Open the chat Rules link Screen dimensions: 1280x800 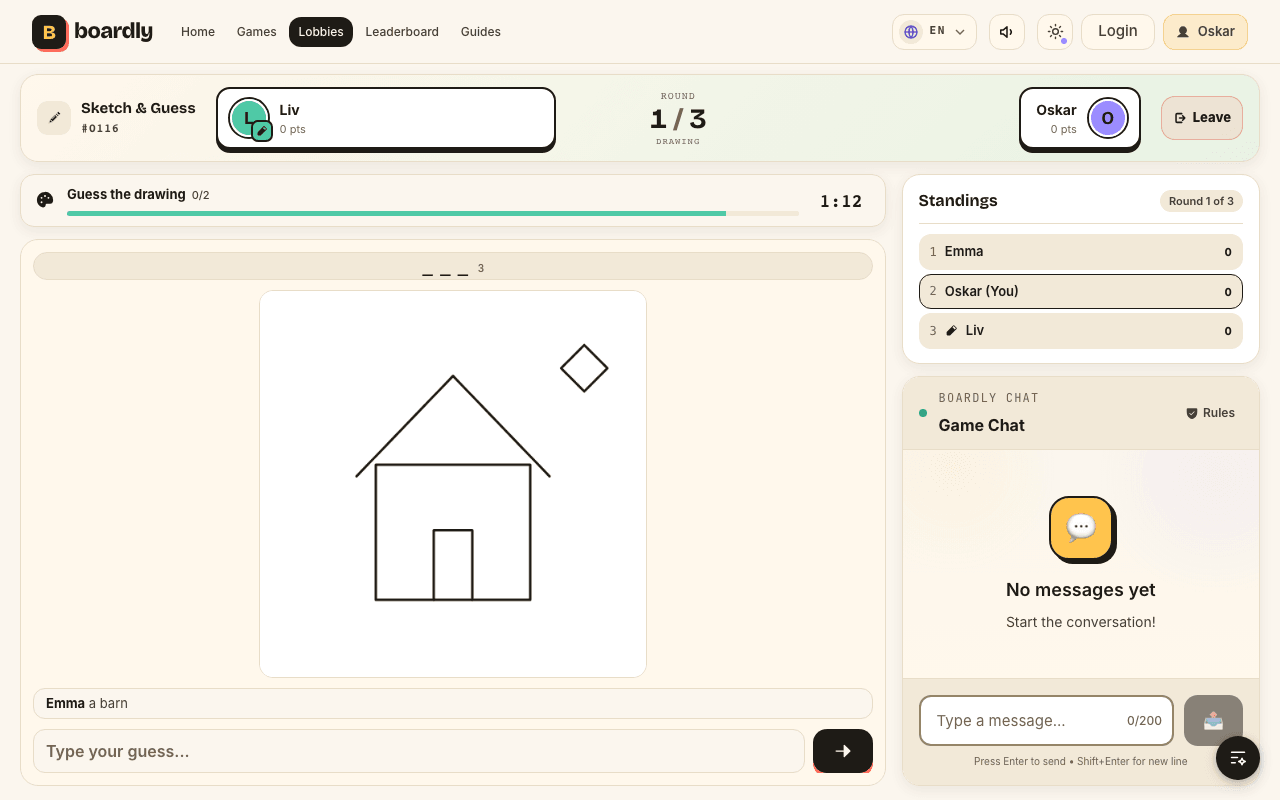[x=1210, y=413]
